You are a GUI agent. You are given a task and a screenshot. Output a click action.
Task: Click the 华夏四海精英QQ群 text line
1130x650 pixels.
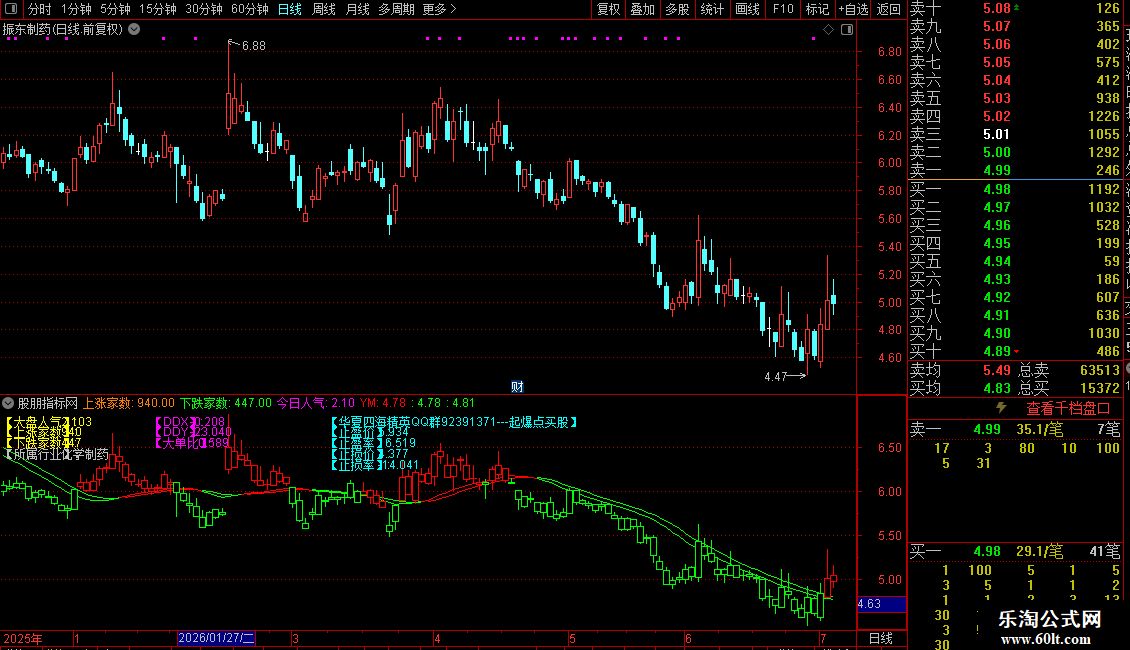(454, 422)
